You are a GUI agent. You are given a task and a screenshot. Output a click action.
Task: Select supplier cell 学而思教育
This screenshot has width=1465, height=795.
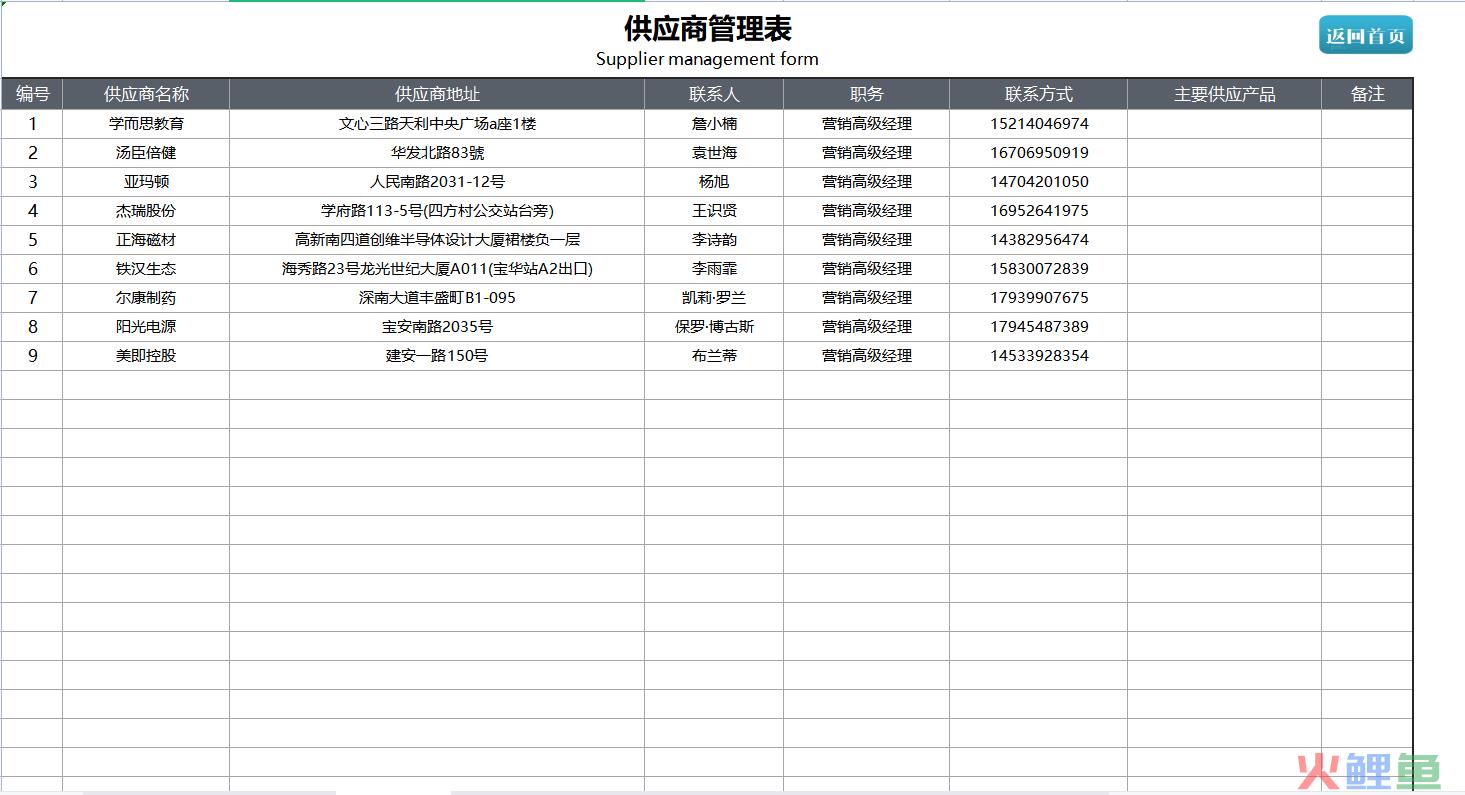click(x=146, y=124)
